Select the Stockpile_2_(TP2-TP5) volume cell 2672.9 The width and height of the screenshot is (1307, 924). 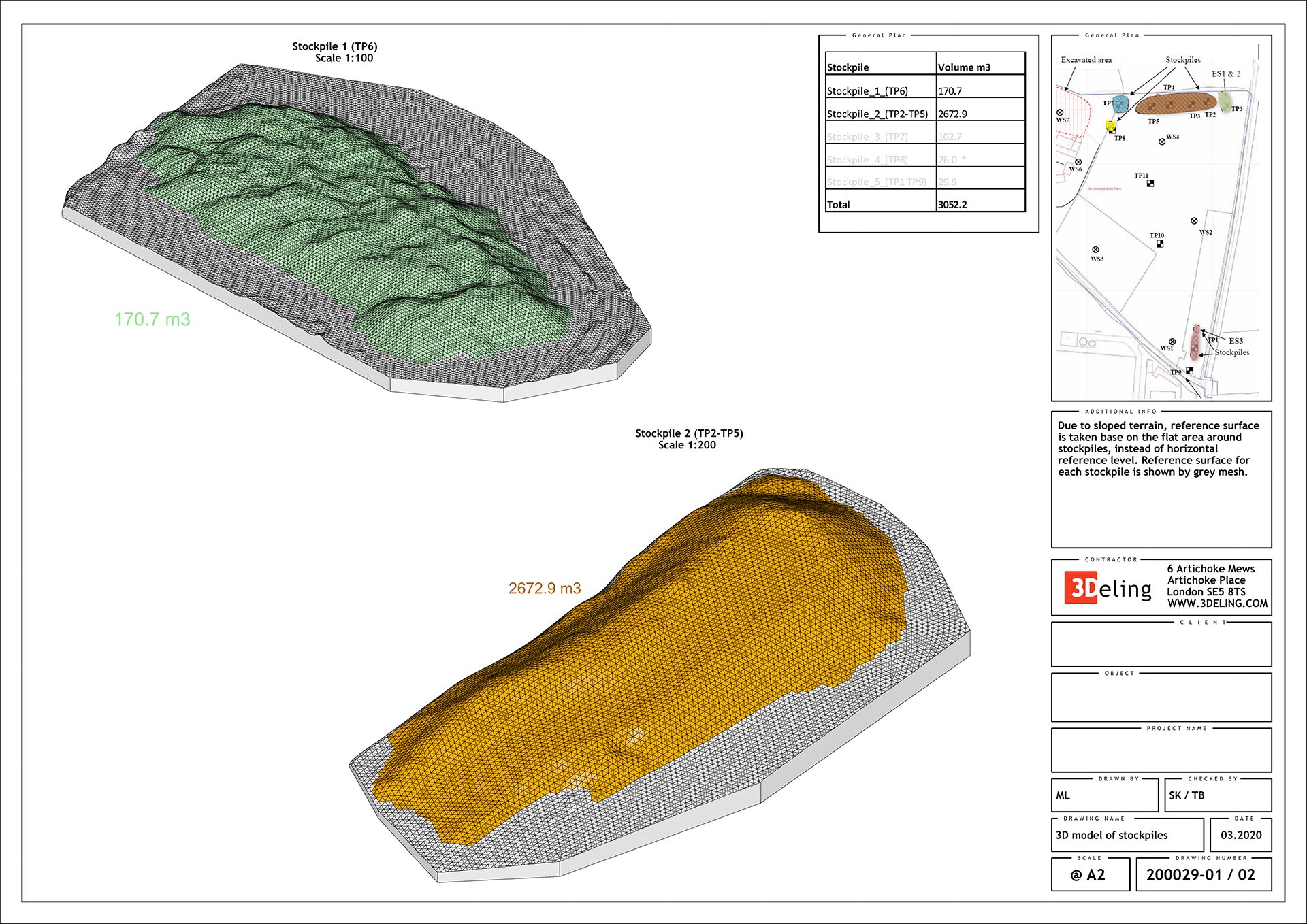(x=952, y=114)
